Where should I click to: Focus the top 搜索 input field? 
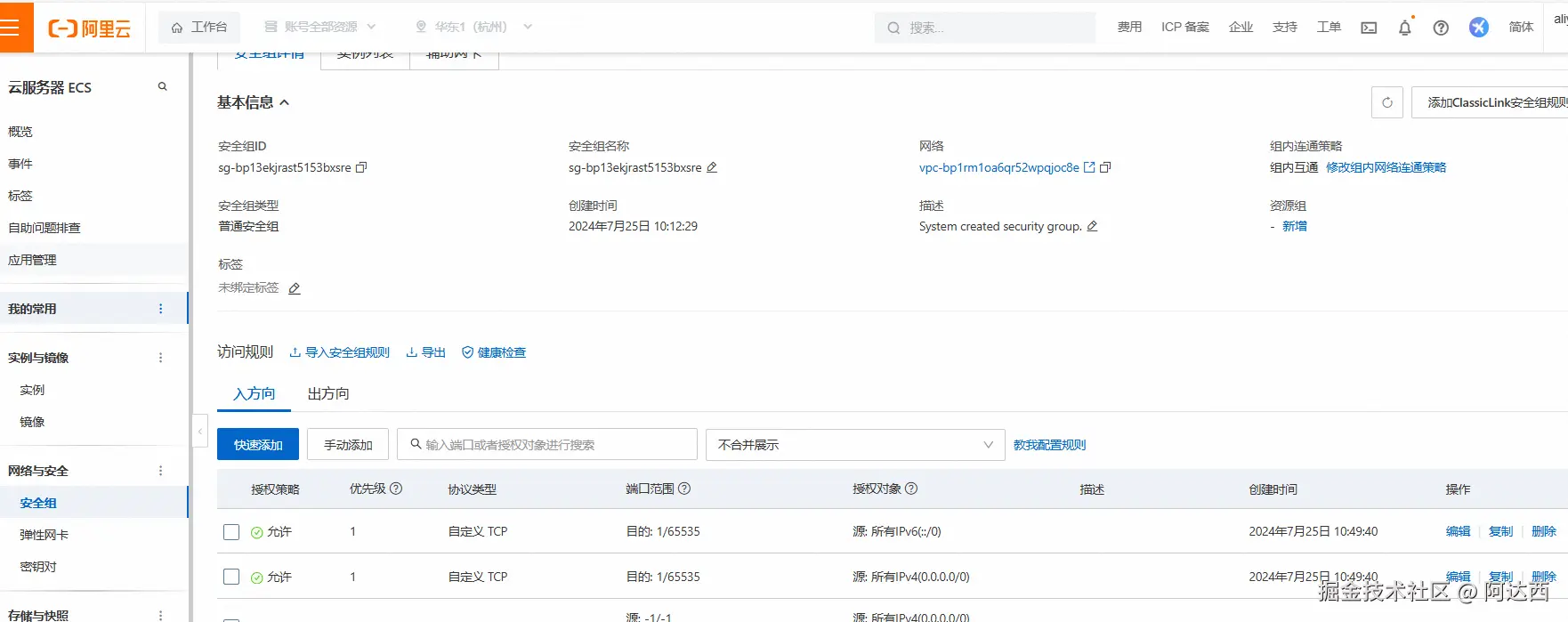click(x=985, y=28)
